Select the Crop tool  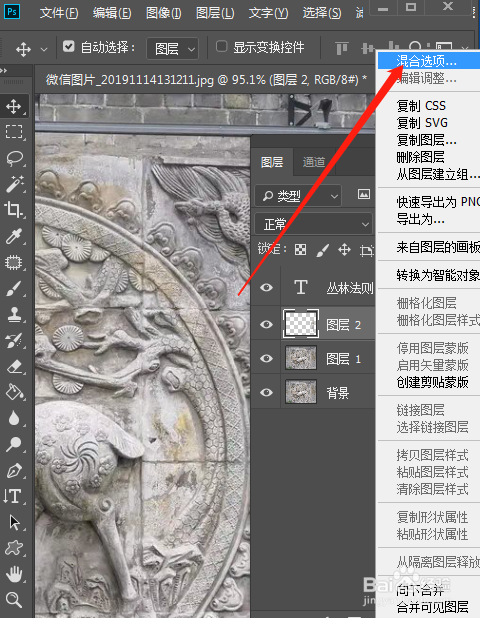pos(14,210)
